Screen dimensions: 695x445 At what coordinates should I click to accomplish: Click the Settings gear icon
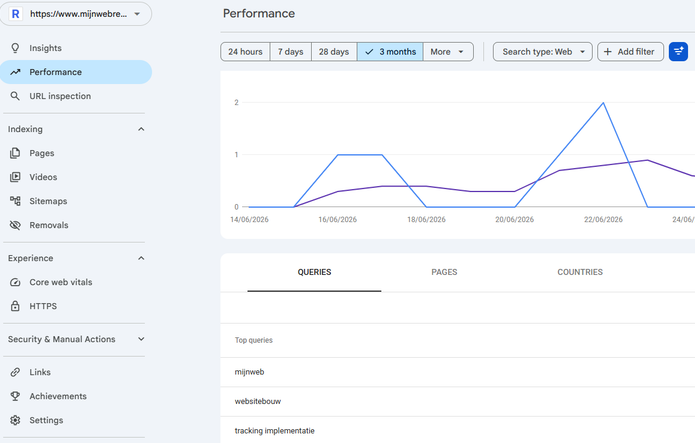[x=15, y=420]
